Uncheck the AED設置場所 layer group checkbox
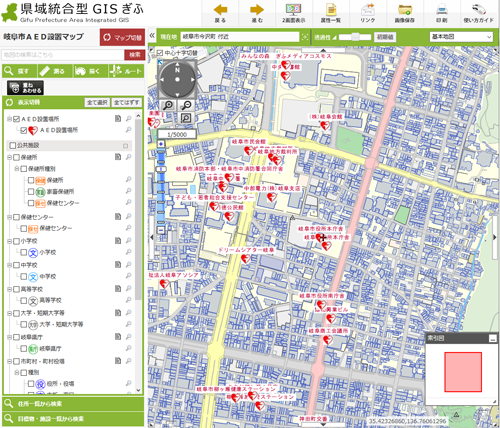Viewport: 500px width, 428px height. point(16,119)
